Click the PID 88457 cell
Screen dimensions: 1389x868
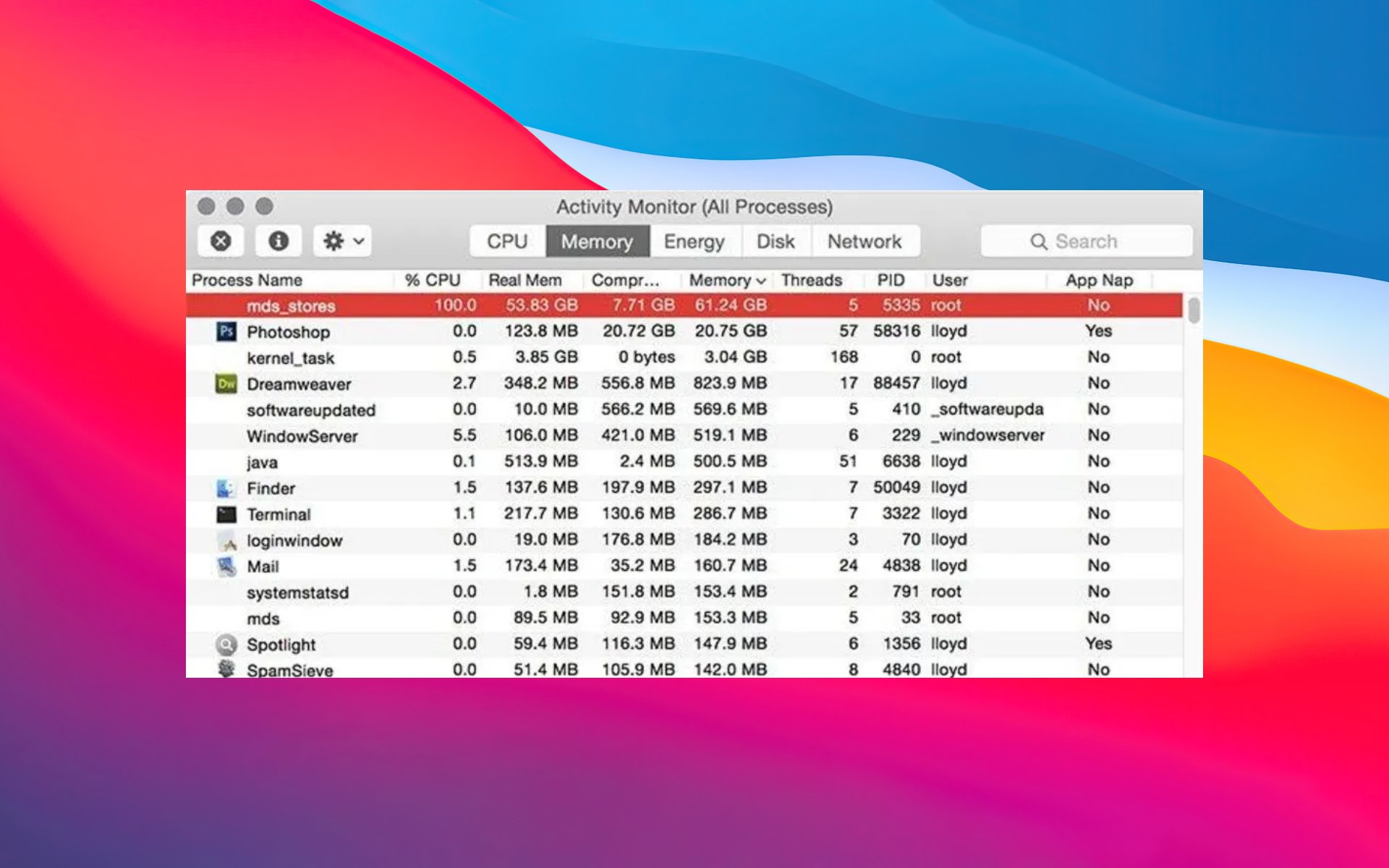(896, 383)
